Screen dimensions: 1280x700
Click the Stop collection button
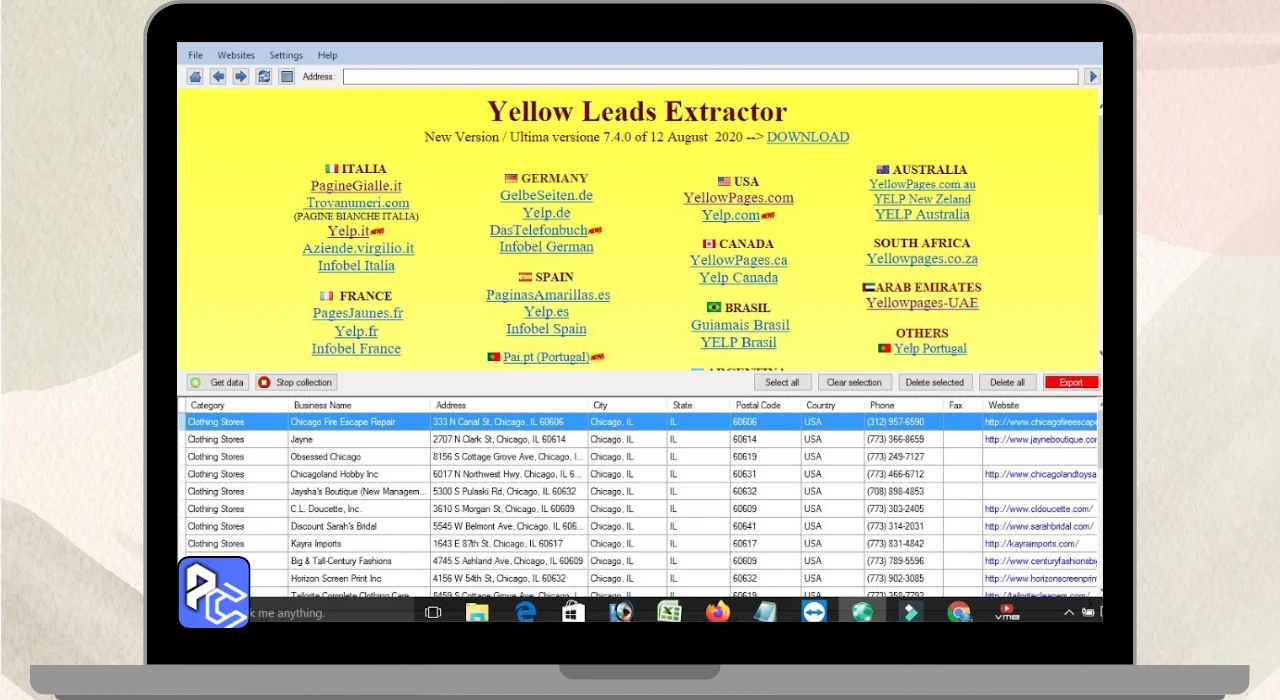click(296, 382)
